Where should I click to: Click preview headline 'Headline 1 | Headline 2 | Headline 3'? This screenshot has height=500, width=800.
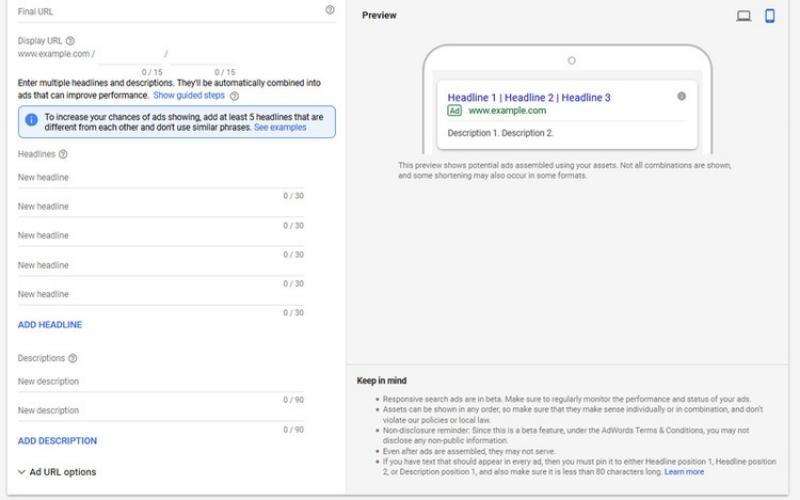coord(529,97)
